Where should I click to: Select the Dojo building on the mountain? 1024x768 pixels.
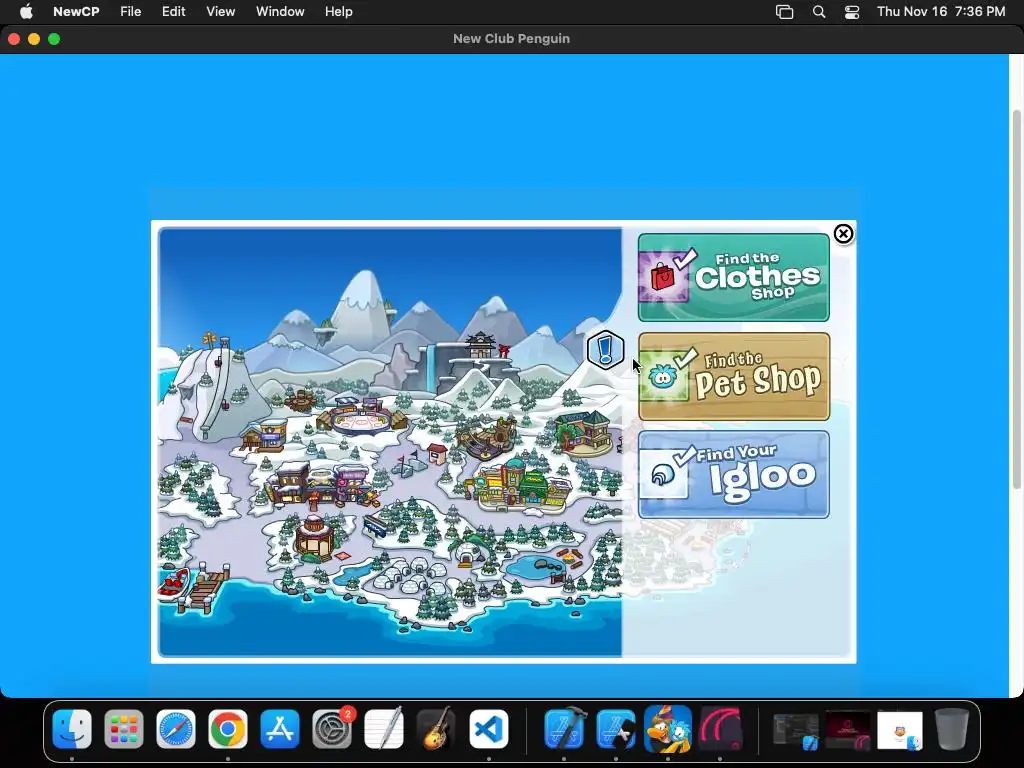tap(481, 346)
